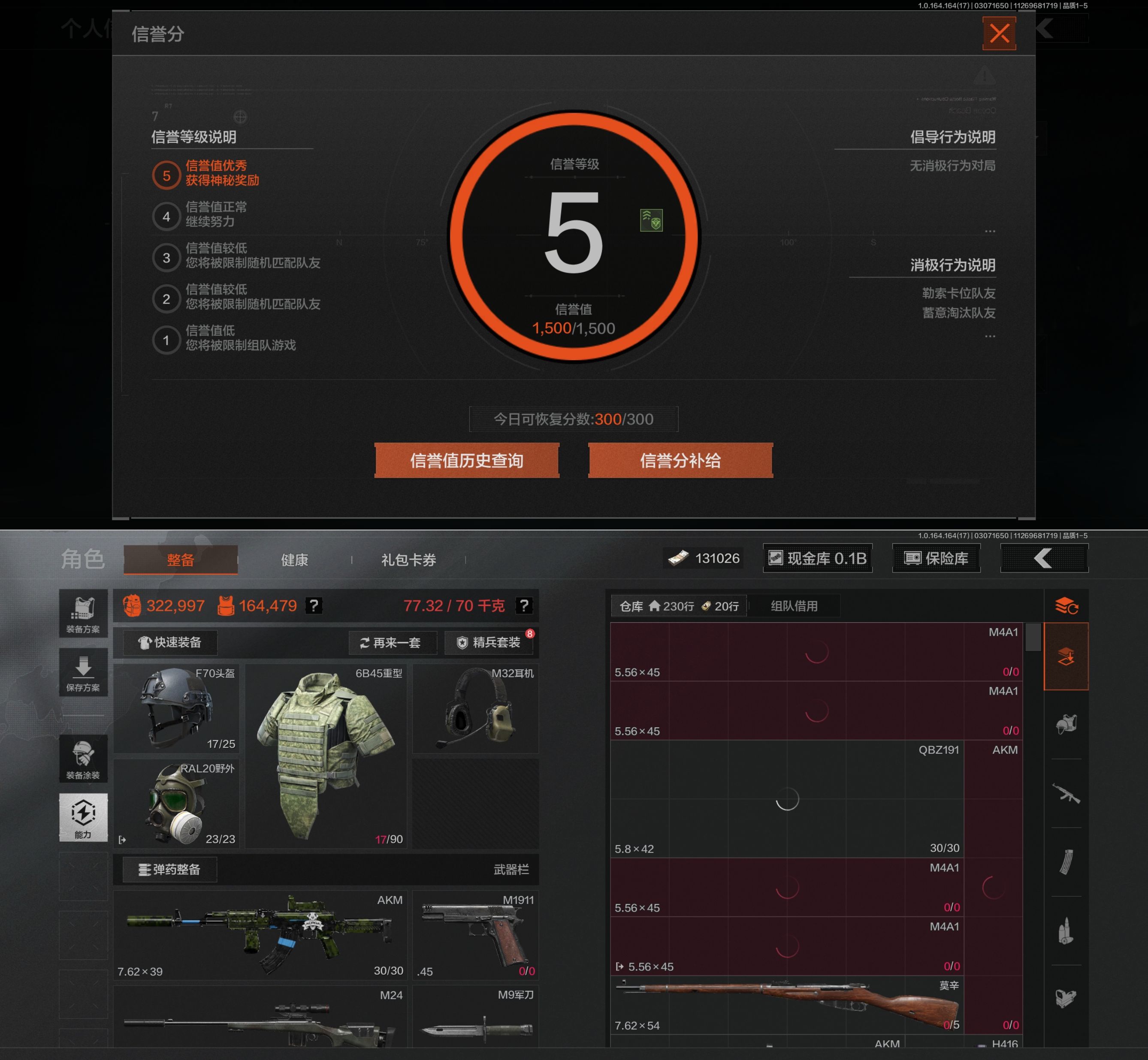Click the back chevron arrow button
Image resolution: width=1148 pixels, height=1060 pixels.
[x=1044, y=558]
